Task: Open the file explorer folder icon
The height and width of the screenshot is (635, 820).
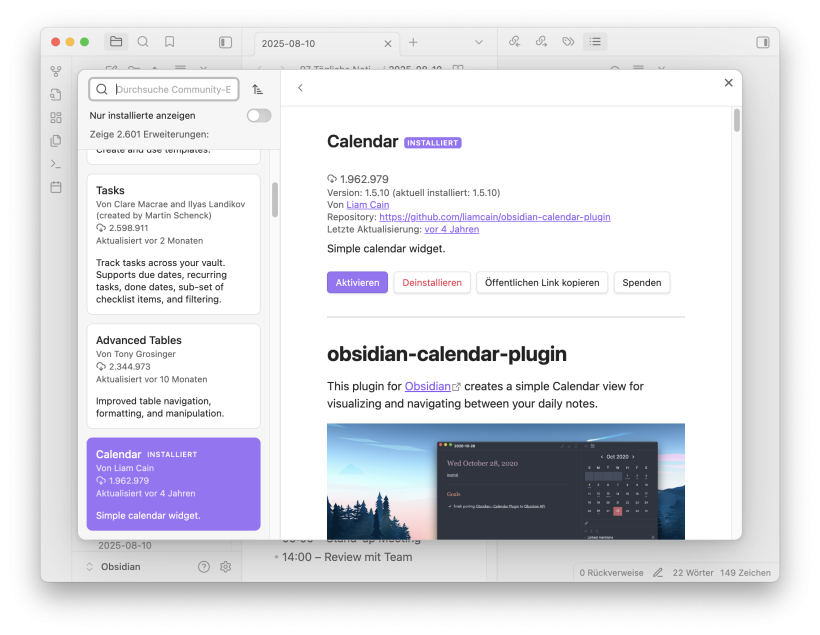Action: (116, 41)
